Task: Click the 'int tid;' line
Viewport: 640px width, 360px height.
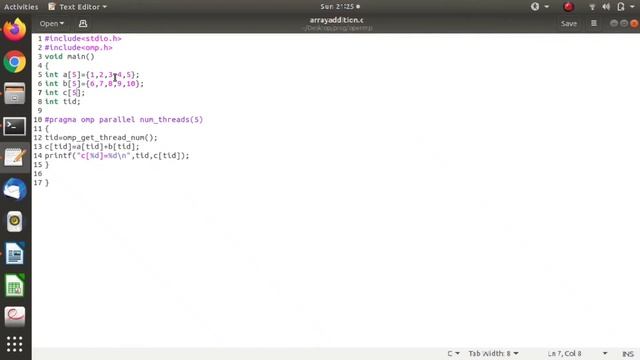Action: (62, 101)
